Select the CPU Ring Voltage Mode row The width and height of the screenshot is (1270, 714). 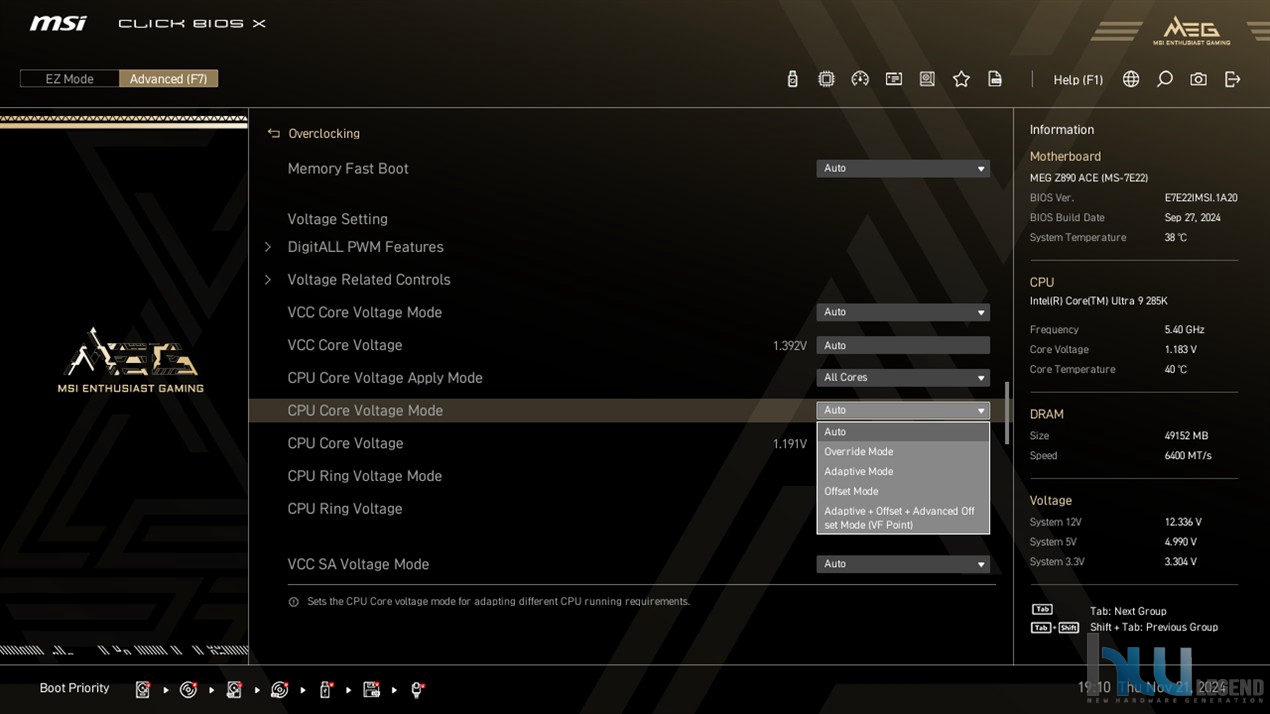(630, 477)
